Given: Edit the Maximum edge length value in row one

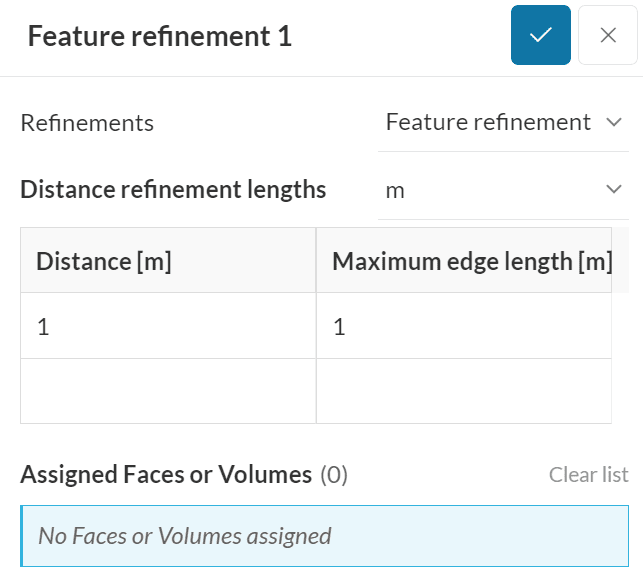Looking at the screenshot, I should click(x=465, y=326).
